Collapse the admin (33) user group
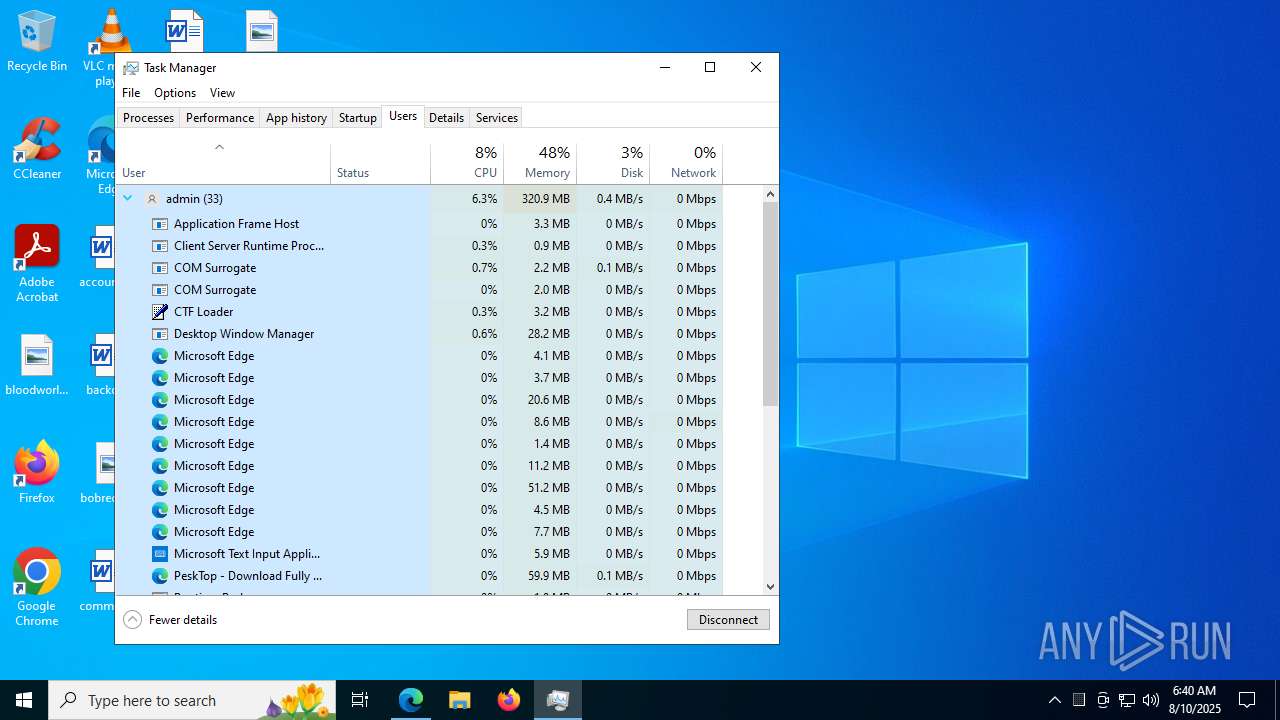The height and width of the screenshot is (720, 1280). 127,198
